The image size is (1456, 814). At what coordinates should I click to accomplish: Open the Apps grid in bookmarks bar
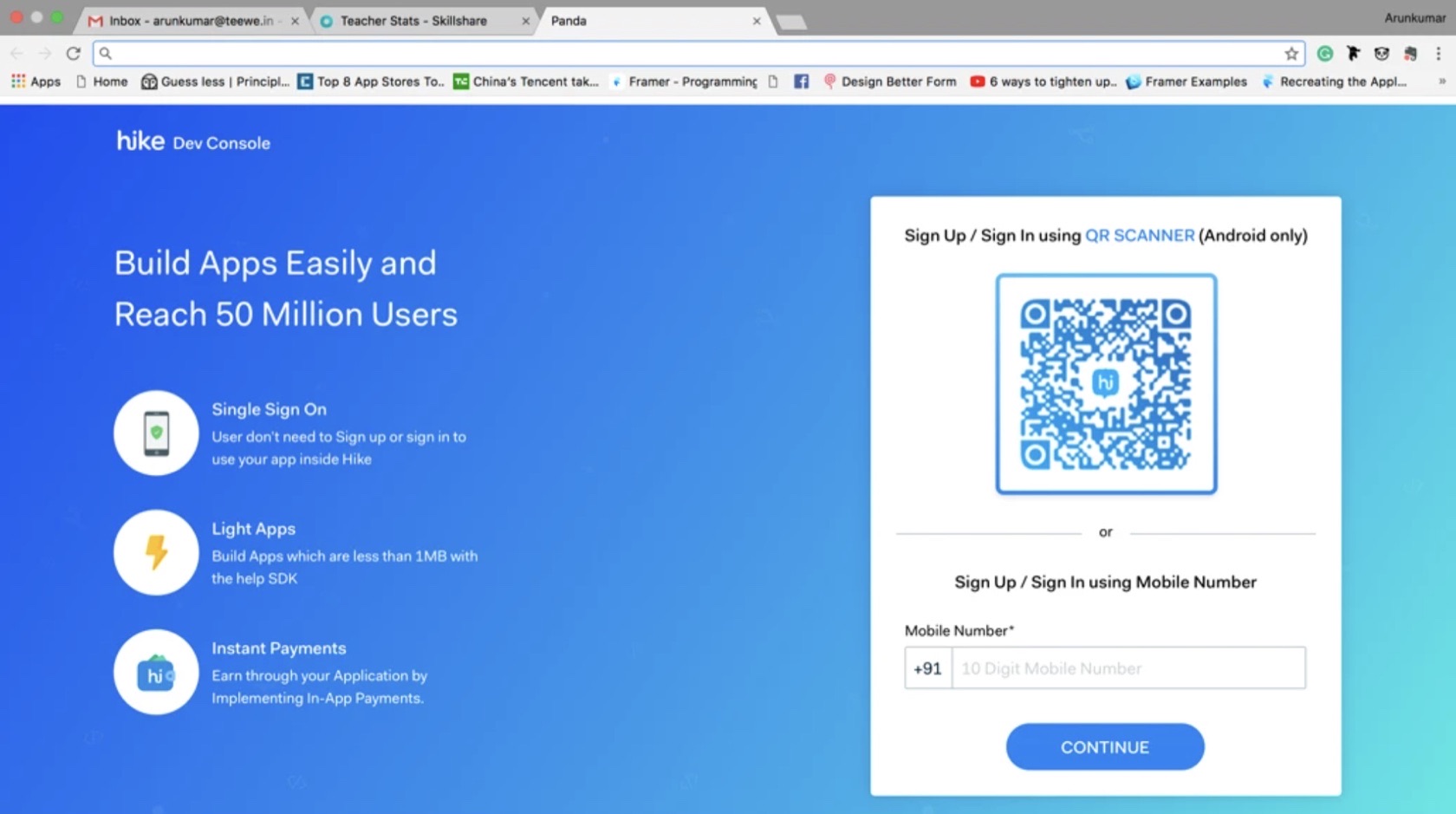36,81
